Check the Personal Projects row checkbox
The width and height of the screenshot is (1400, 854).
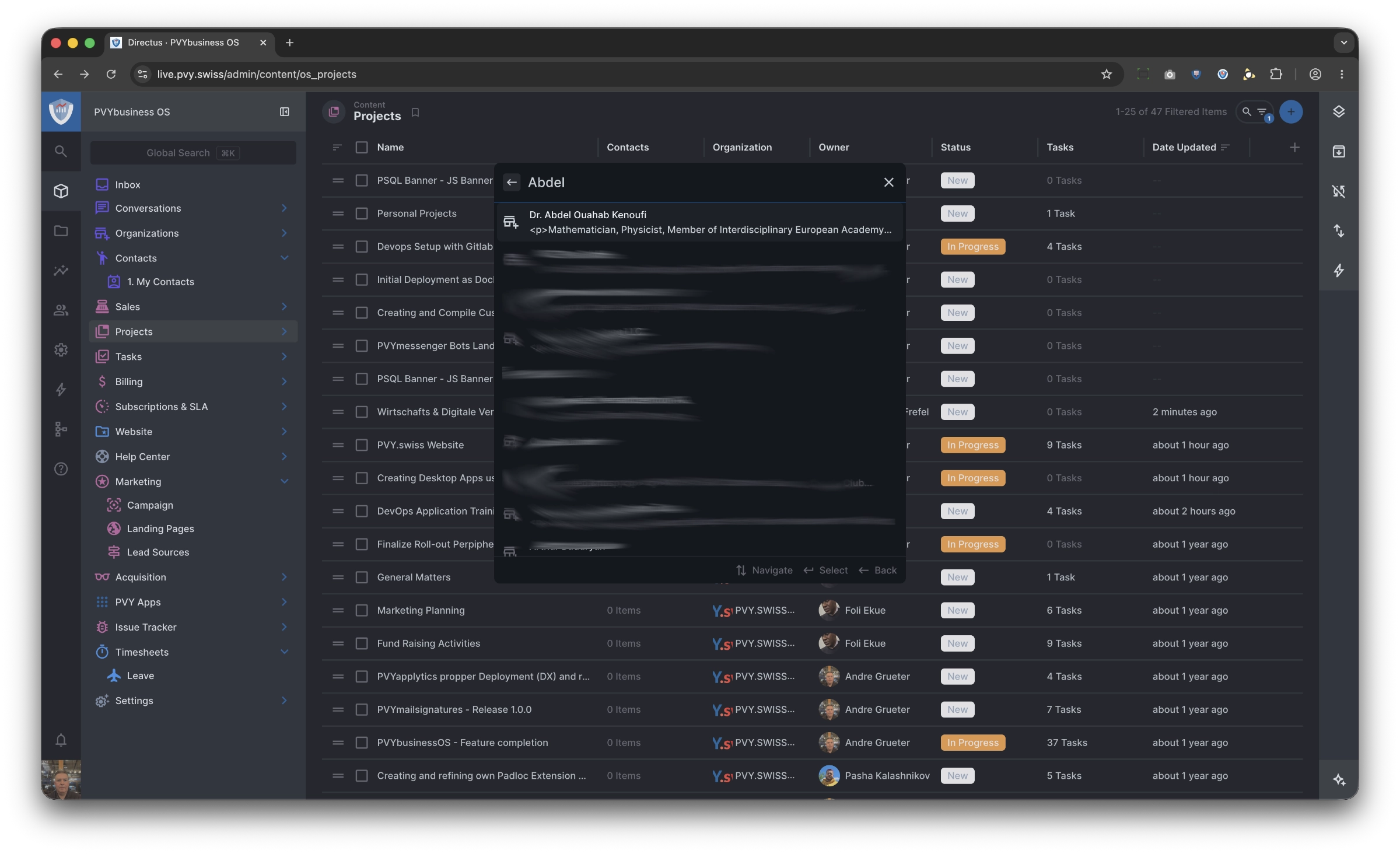click(362, 213)
